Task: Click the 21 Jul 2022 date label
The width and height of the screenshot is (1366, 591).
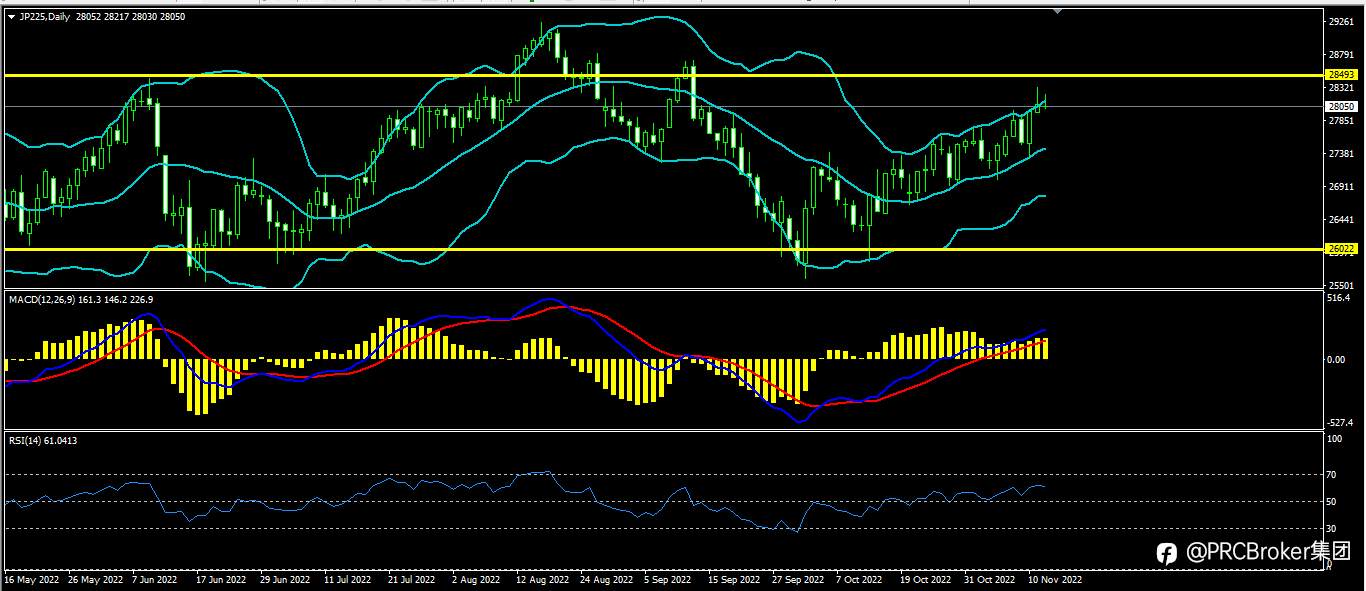Action: (411, 579)
